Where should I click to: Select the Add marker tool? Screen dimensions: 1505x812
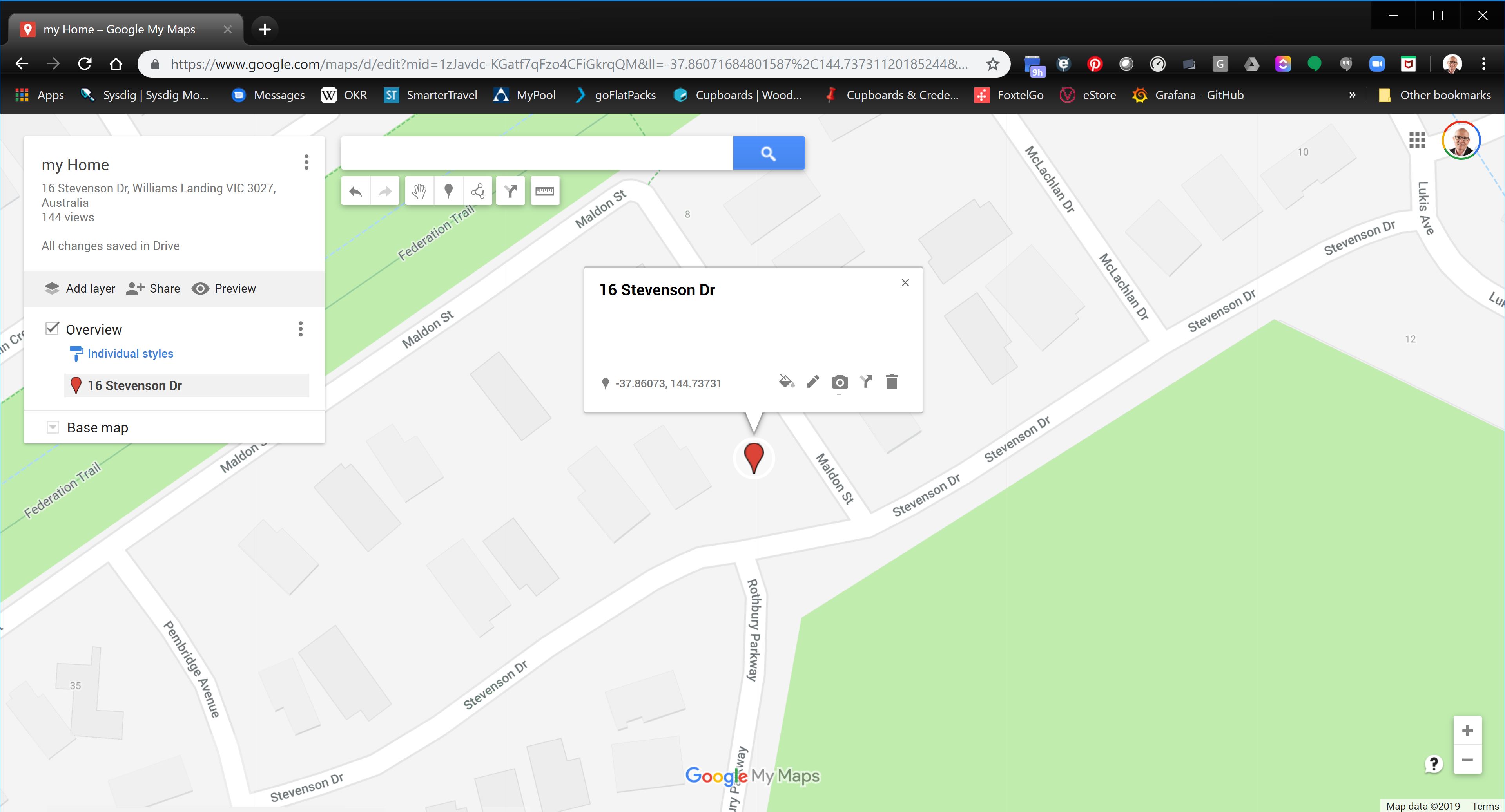(x=448, y=191)
